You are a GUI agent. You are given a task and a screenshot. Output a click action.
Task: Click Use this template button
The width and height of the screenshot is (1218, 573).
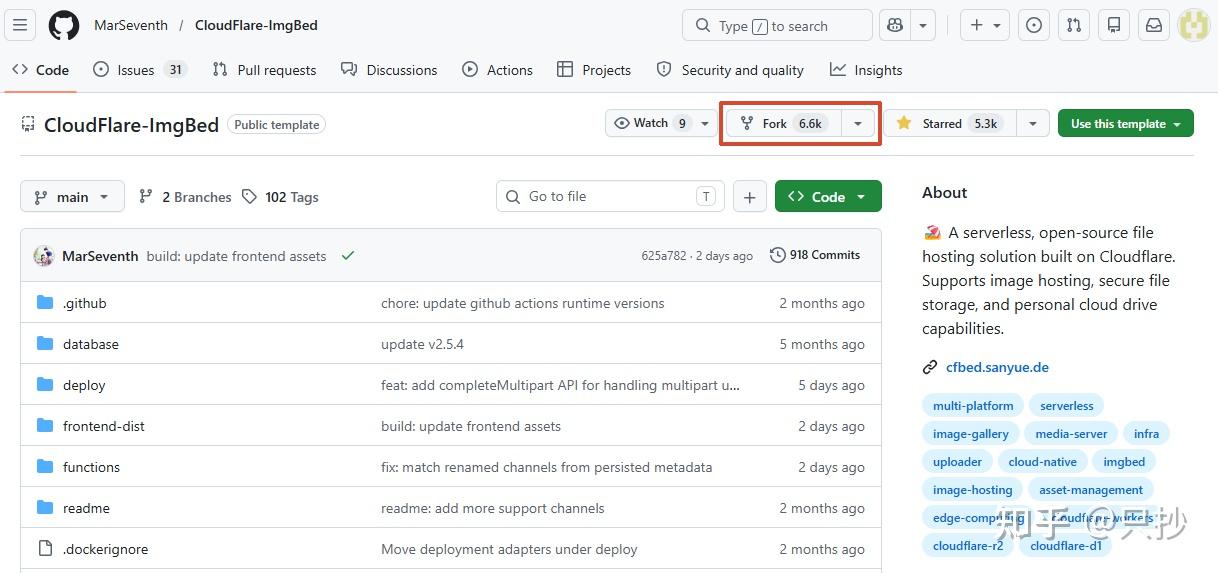pyautogui.click(x=1126, y=123)
